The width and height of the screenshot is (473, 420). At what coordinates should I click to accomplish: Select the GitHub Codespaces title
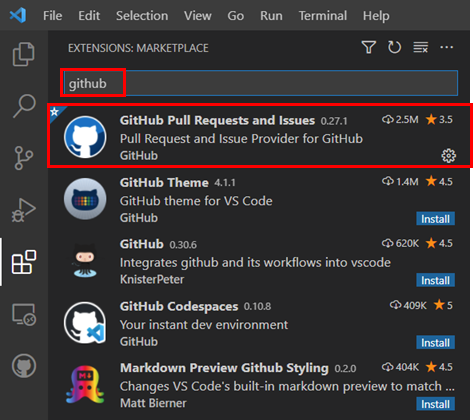(179, 306)
